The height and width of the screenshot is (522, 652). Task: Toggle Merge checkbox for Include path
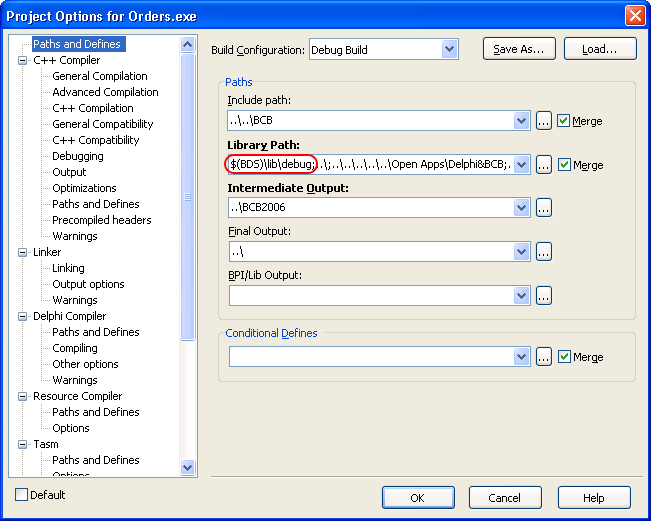(x=564, y=121)
